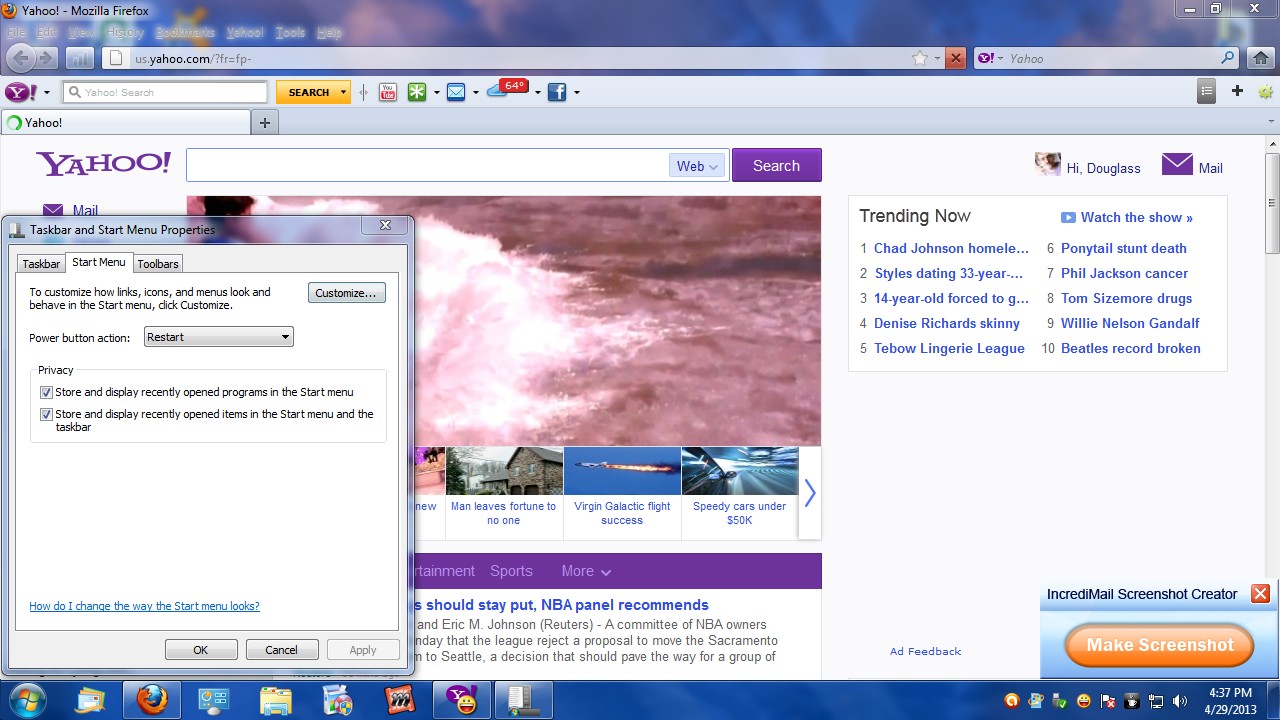Click the Firefox back arrow button
Viewport: 1280px width, 720px height.
(21, 58)
